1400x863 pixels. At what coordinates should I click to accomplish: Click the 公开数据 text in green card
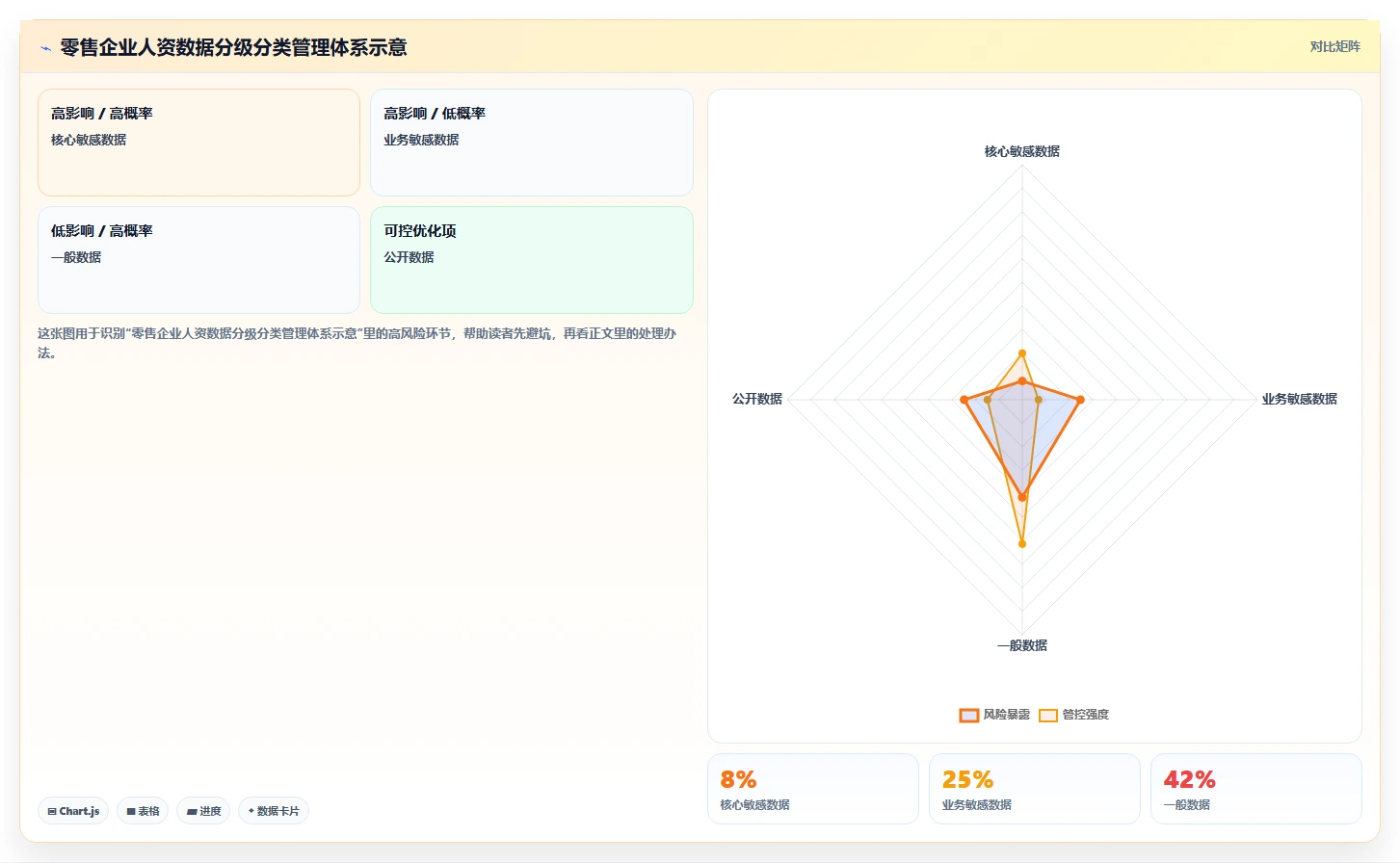(x=409, y=257)
